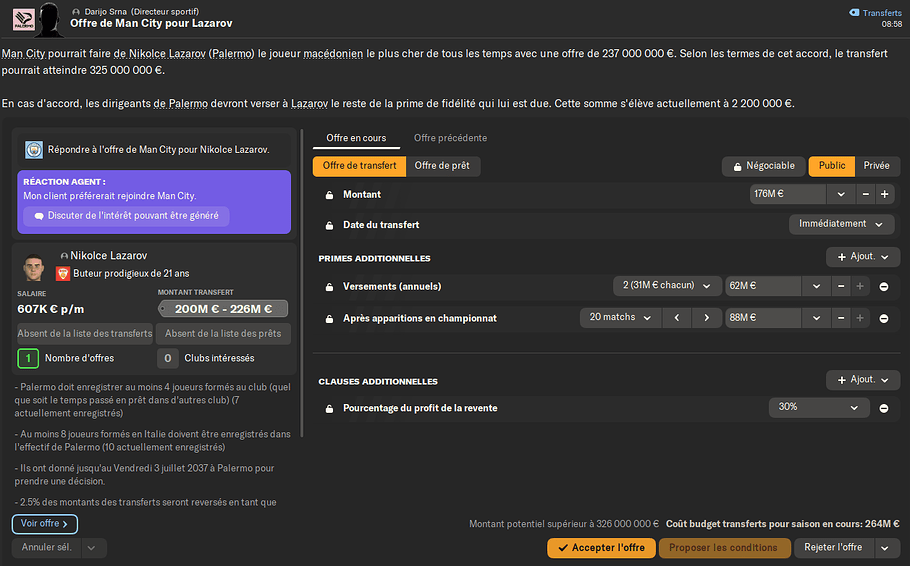The height and width of the screenshot is (566, 910).
Task: Remove Après apparitions en championnat clause
Action: [x=884, y=318]
